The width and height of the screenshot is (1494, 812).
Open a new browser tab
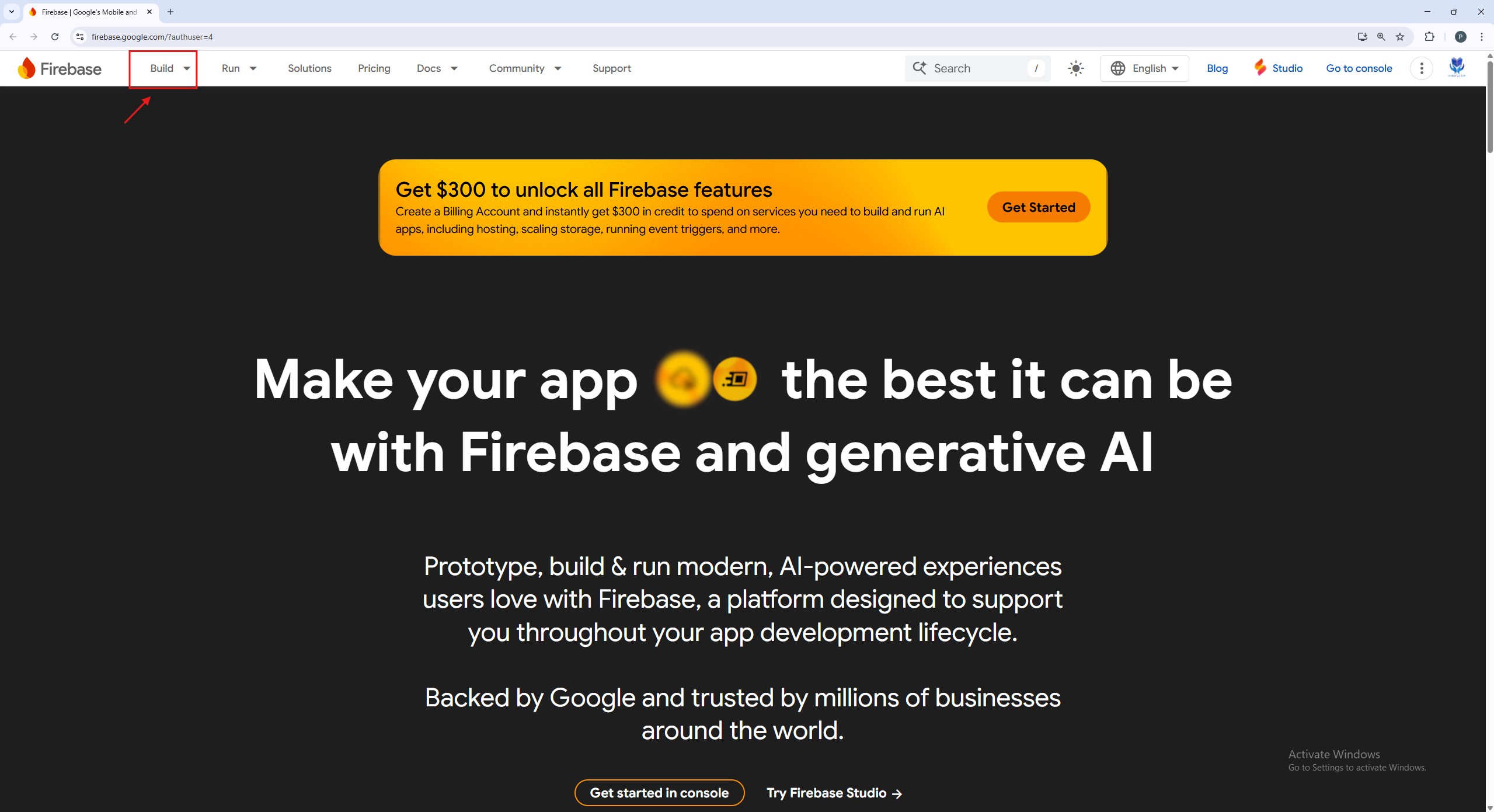[x=170, y=12]
